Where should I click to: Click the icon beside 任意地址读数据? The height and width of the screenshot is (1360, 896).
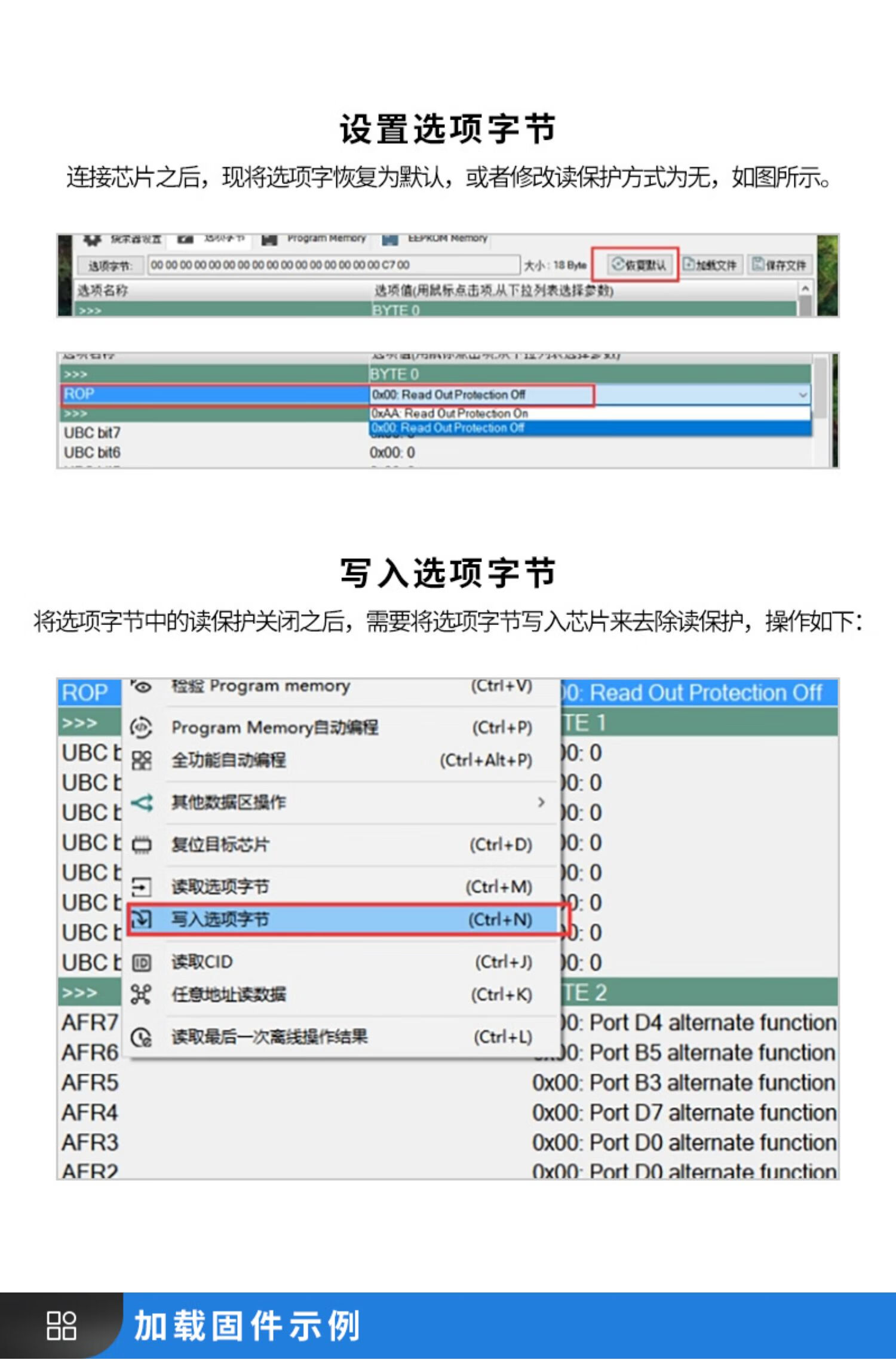pyautogui.click(x=141, y=995)
